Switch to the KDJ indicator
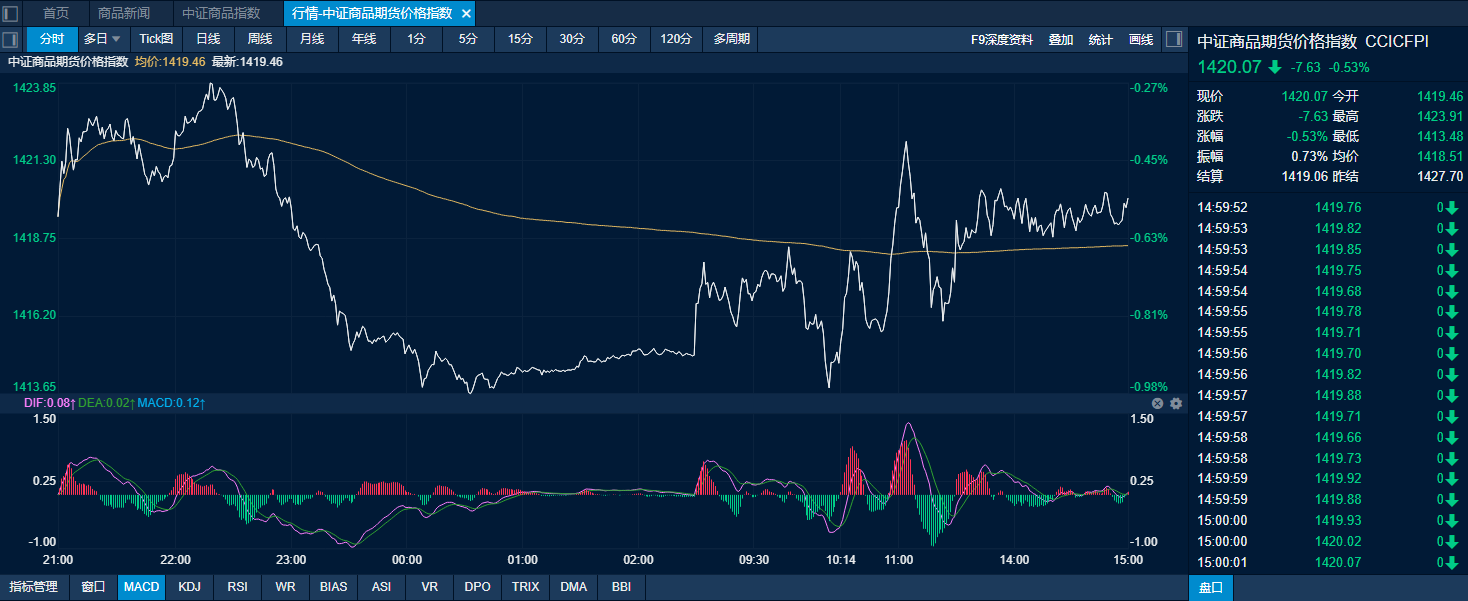Viewport: 1468px width, 601px height. [x=189, y=587]
